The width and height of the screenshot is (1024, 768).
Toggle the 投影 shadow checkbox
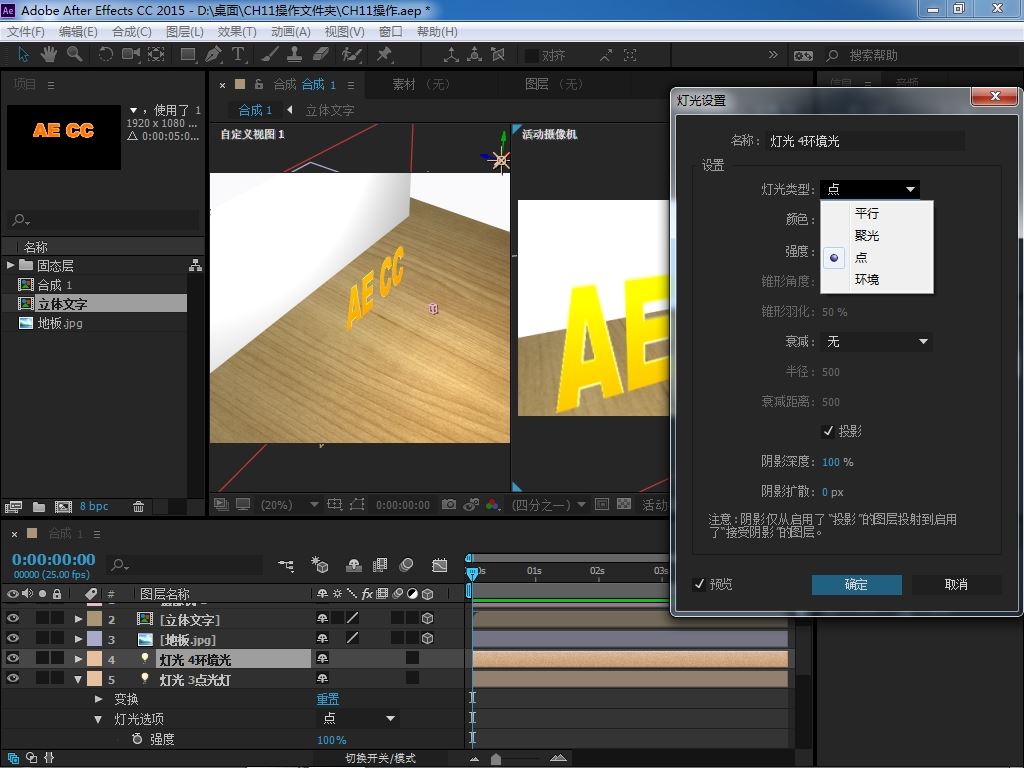point(828,431)
